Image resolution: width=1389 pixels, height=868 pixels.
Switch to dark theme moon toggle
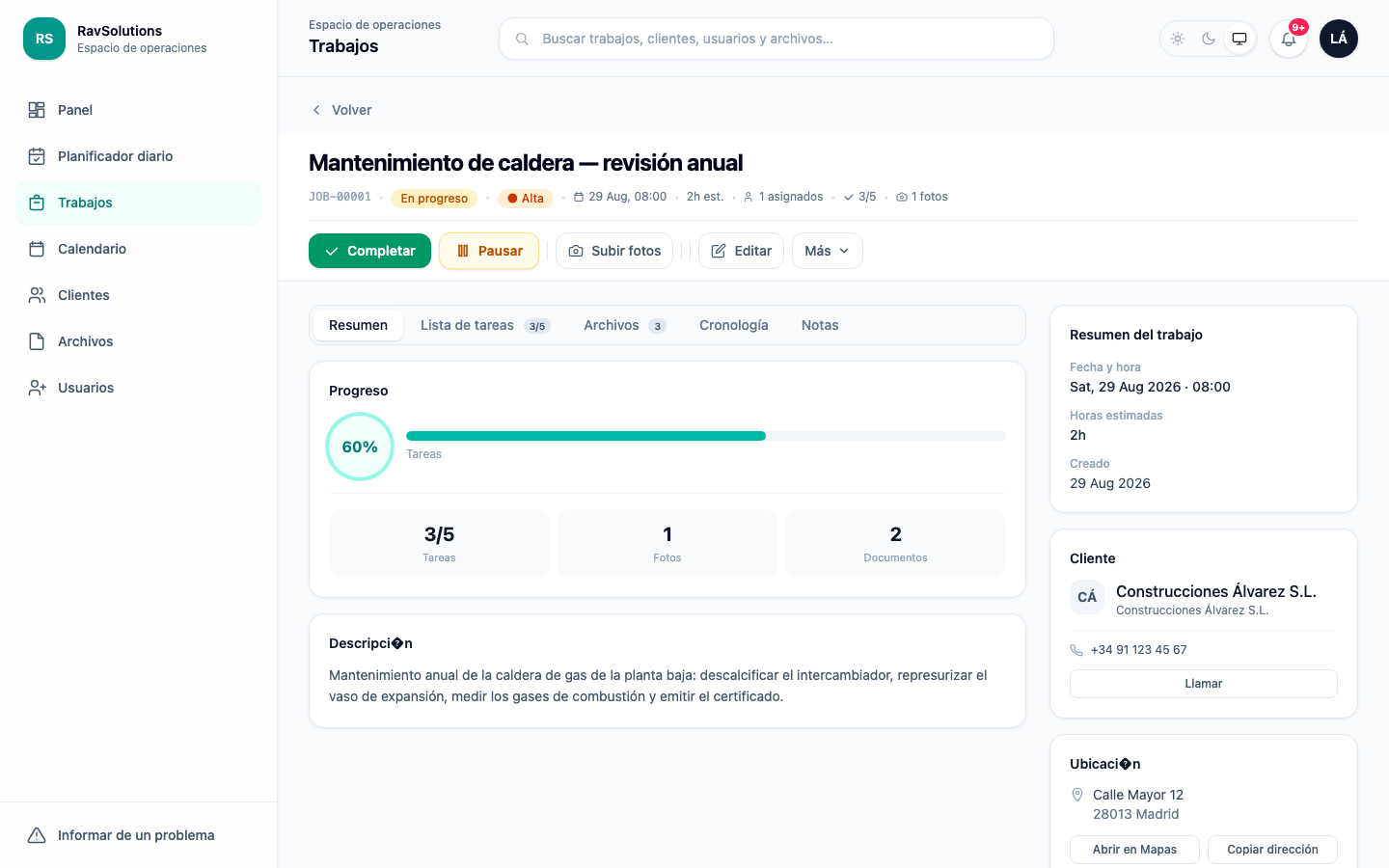coord(1209,39)
